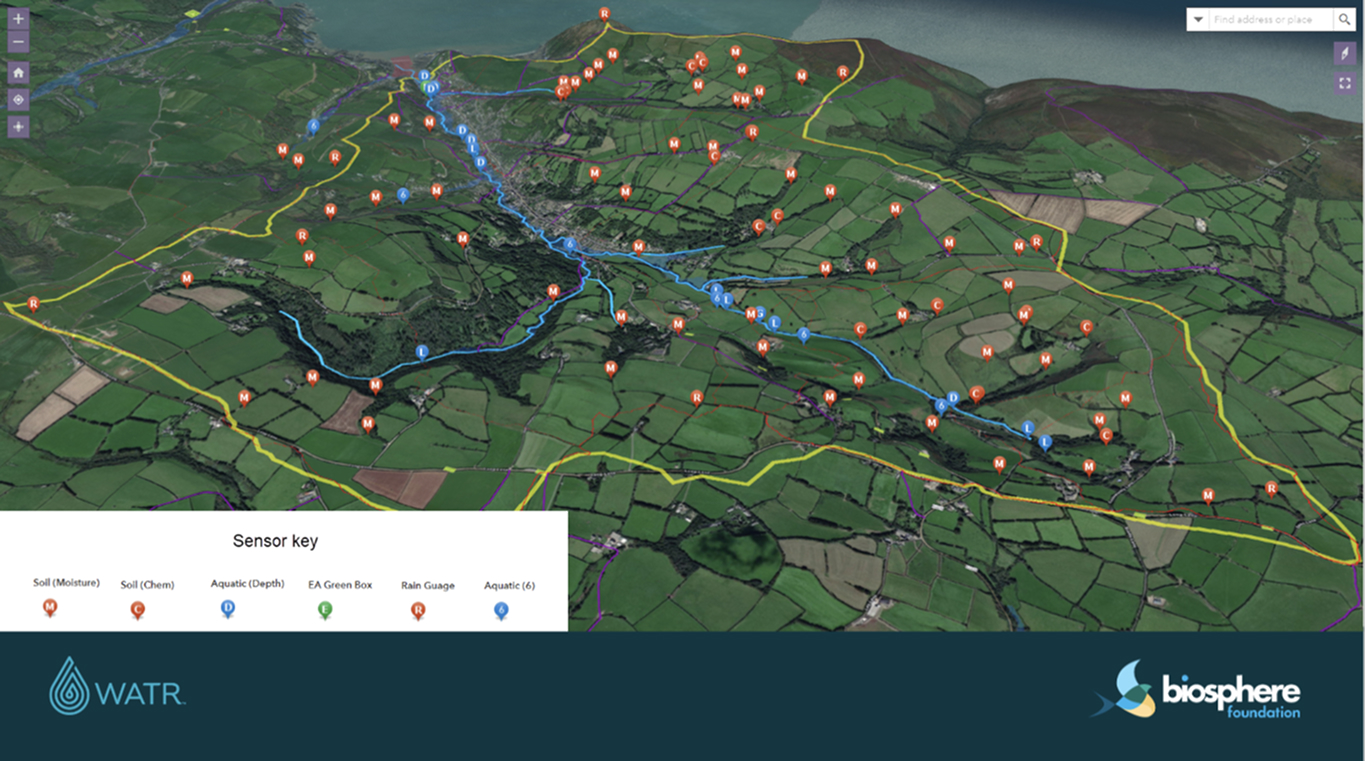The height and width of the screenshot is (761, 1365).
Task: Click the zoom in plus icon
Action: (18, 18)
